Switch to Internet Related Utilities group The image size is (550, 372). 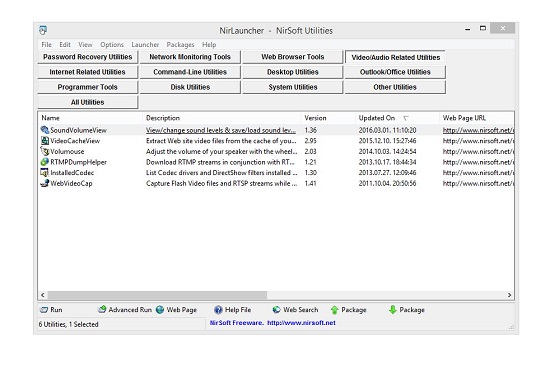[88, 72]
